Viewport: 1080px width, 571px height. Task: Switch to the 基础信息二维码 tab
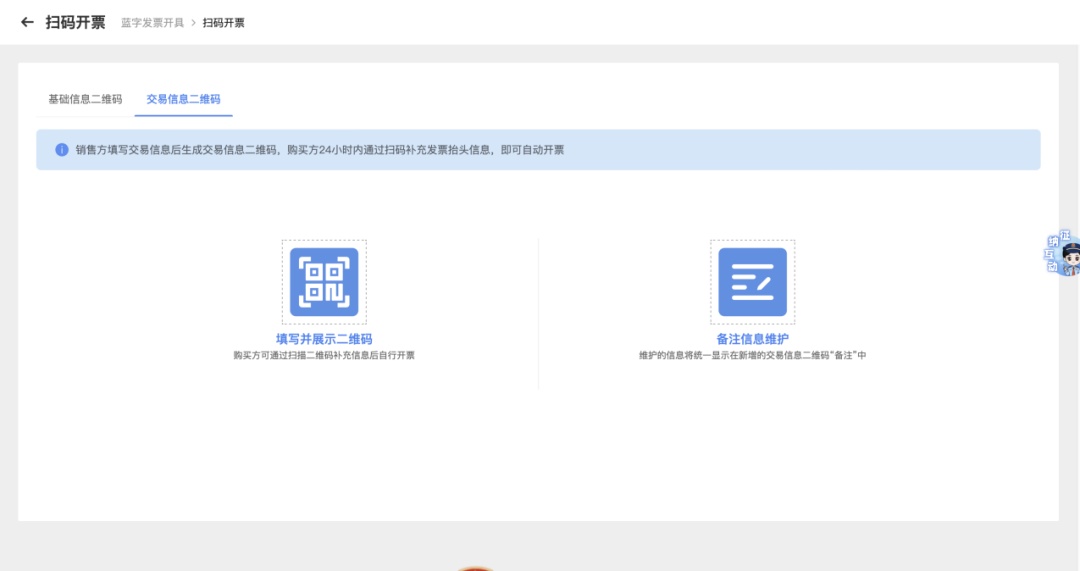point(85,99)
